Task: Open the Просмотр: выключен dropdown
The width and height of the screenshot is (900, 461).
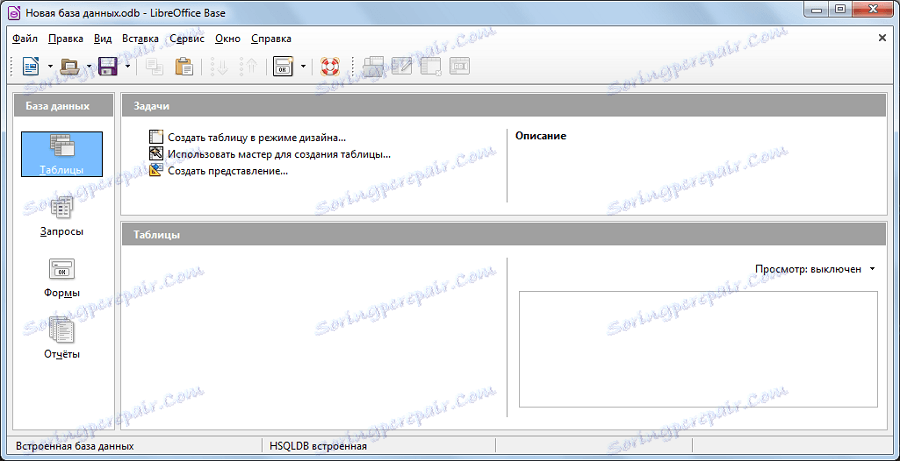Action: pos(815,269)
